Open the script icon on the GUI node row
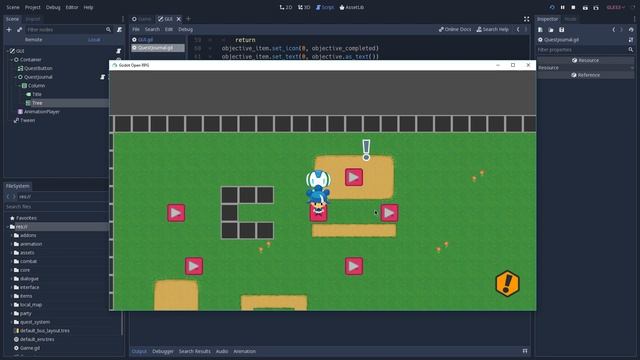640x360 pixels. pos(118,51)
